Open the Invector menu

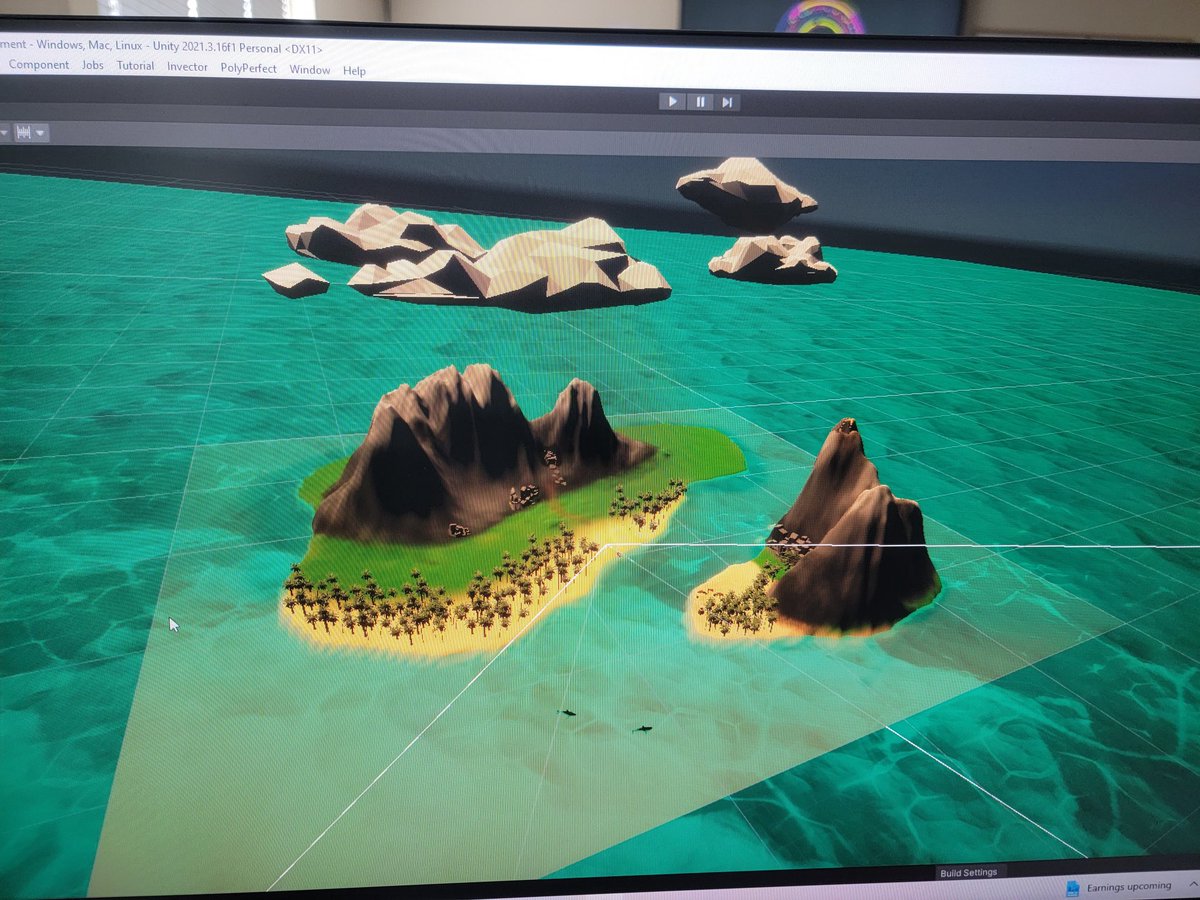click(187, 67)
